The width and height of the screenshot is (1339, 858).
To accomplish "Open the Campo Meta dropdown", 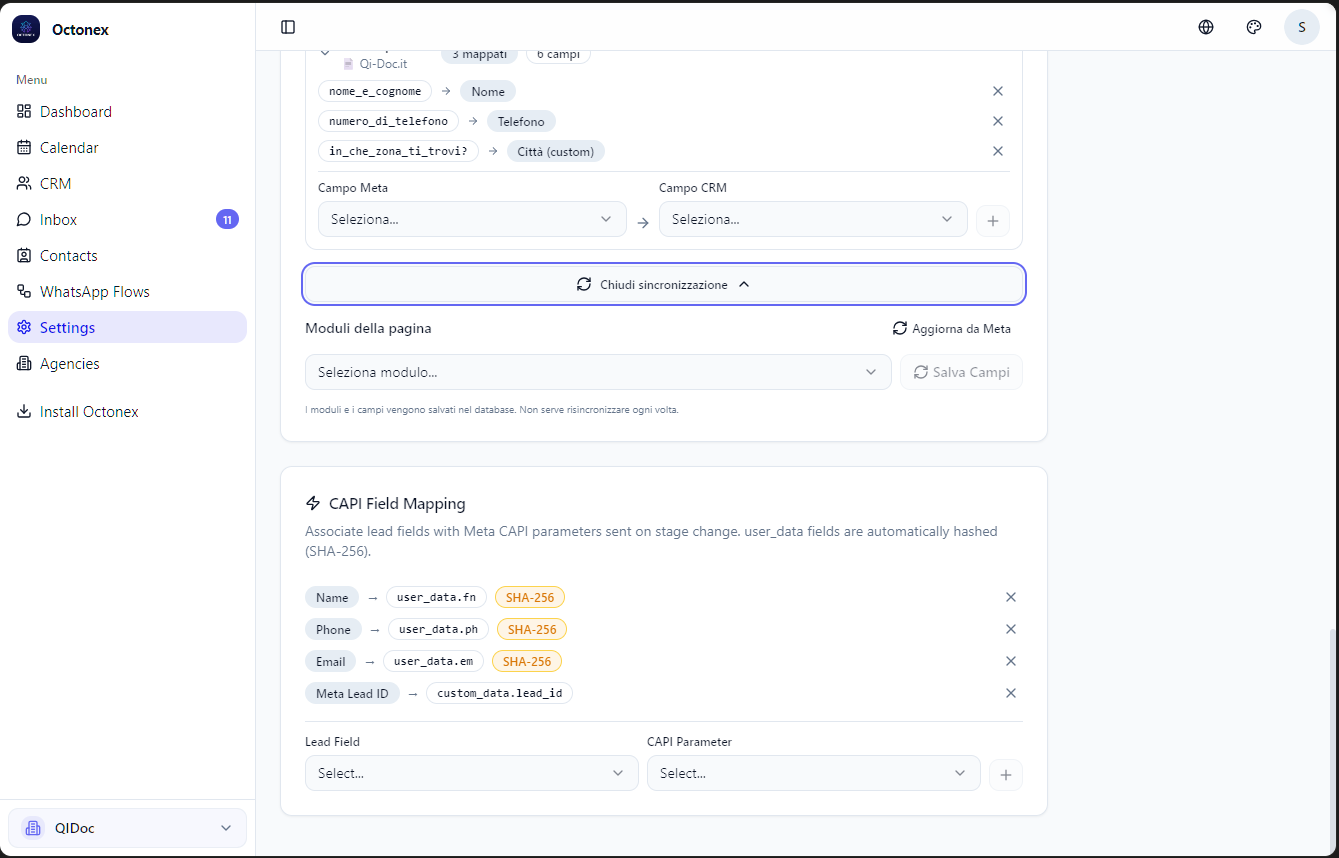I will coord(472,219).
